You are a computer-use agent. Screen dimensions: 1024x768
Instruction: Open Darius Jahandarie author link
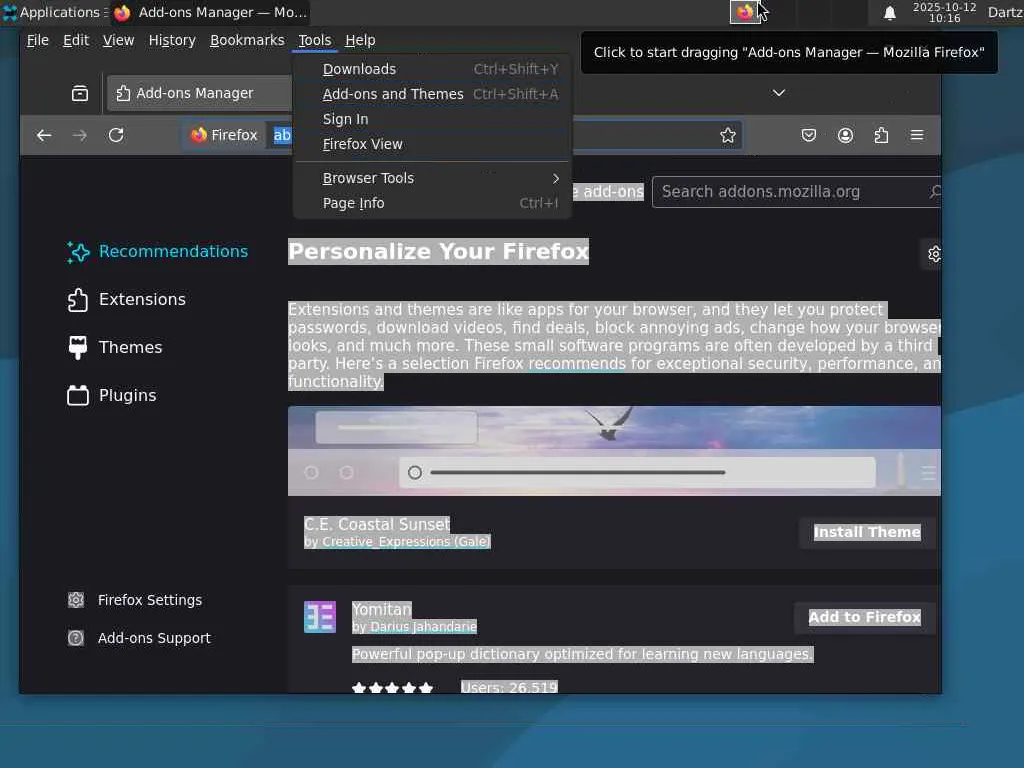(x=423, y=626)
